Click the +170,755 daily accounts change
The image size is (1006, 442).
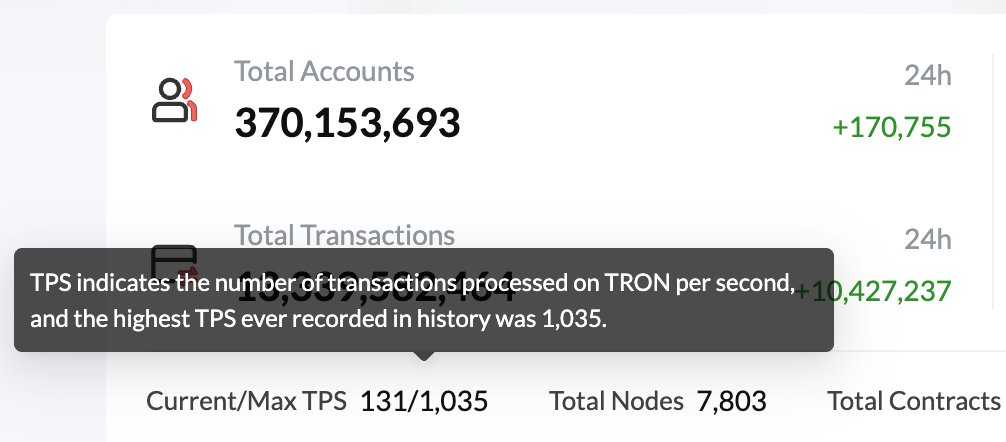(x=891, y=127)
